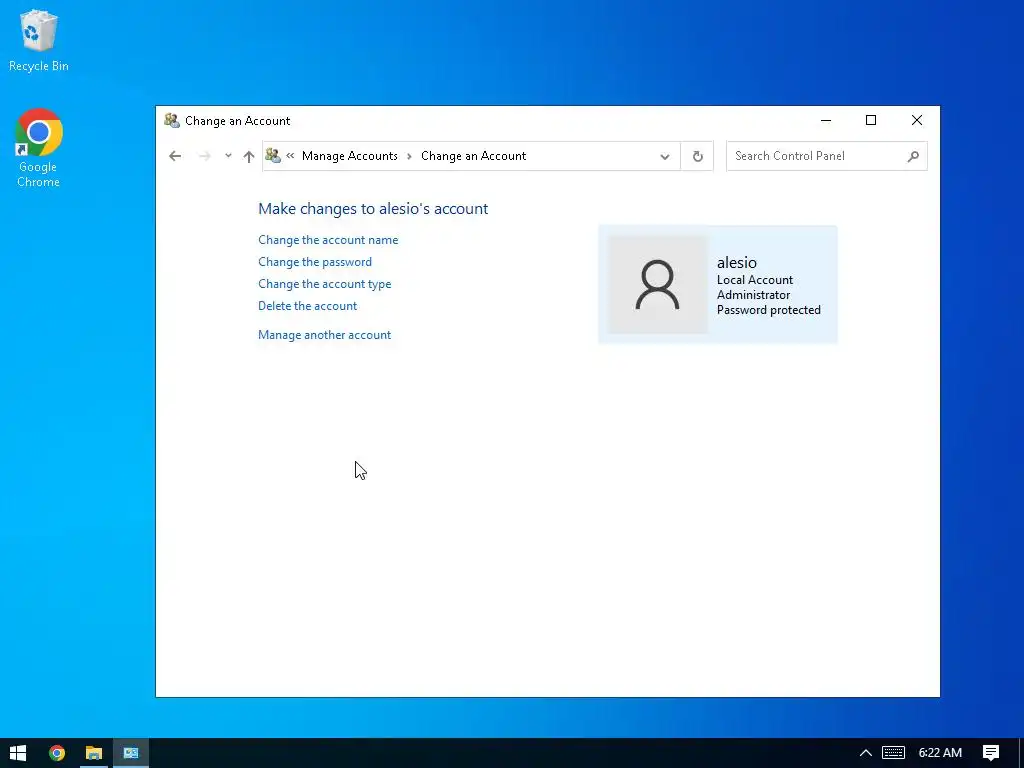This screenshot has height=768, width=1024.
Task: Select Control Panel taskbar button
Action: 131,753
